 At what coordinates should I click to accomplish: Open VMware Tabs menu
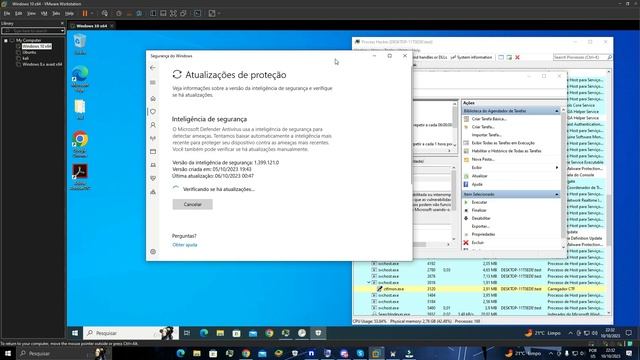(x=56, y=13)
